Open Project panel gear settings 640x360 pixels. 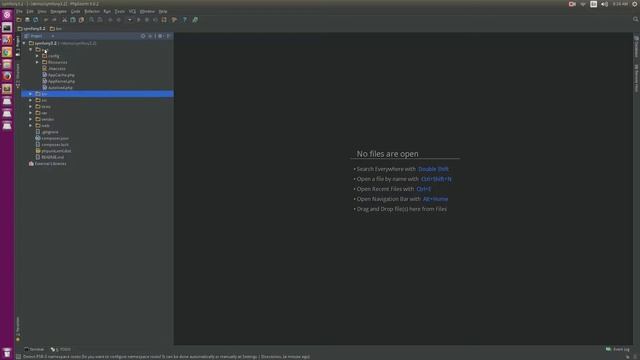[160, 36]
